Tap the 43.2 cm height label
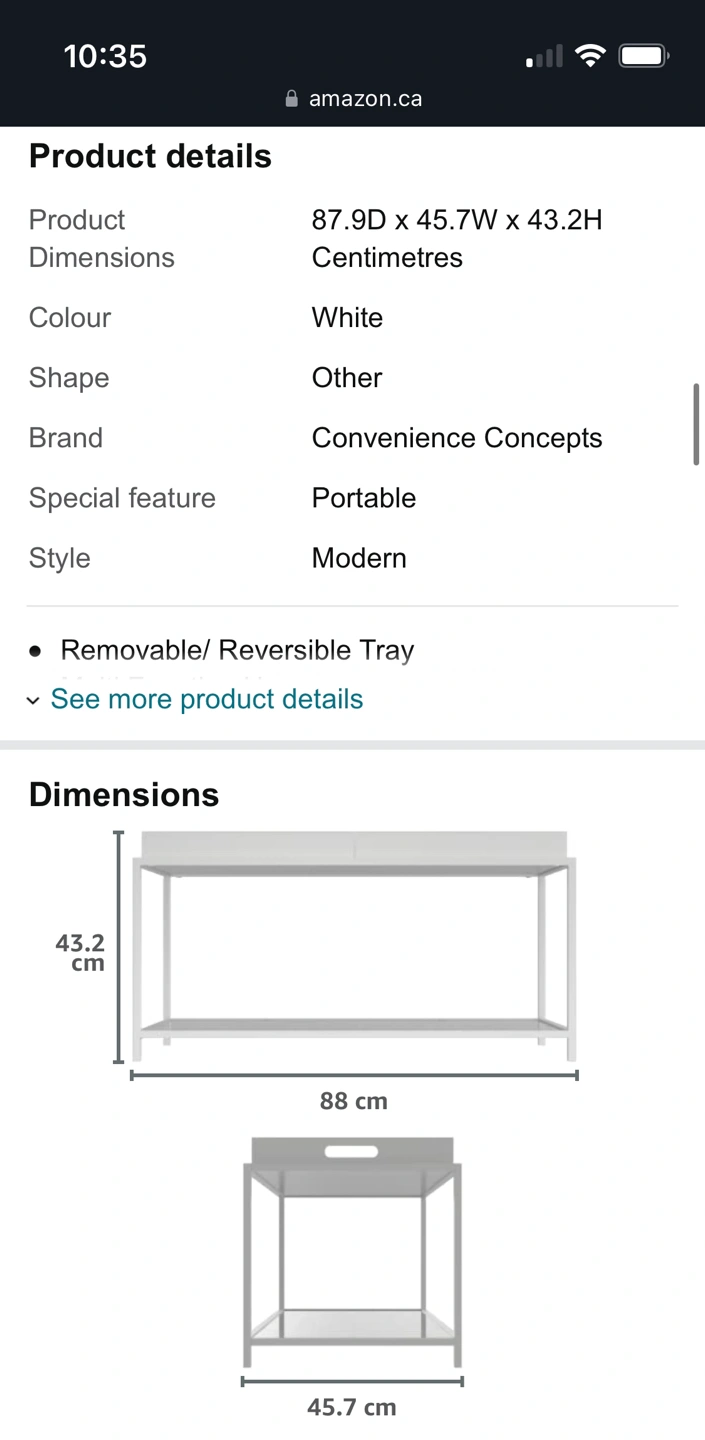 pos(80,952)
